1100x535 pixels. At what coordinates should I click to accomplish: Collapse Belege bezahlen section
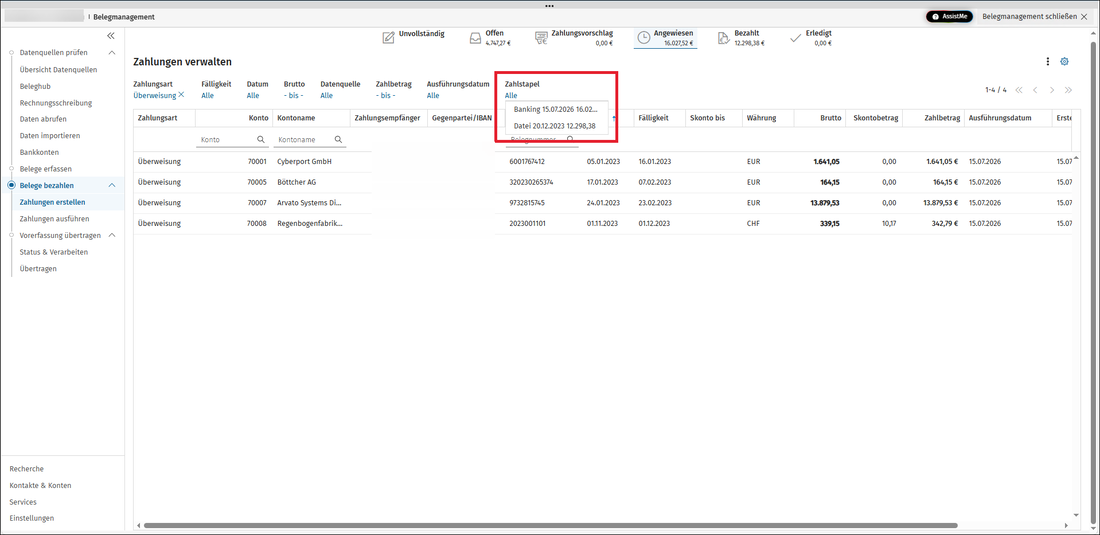tap(112, 185)
